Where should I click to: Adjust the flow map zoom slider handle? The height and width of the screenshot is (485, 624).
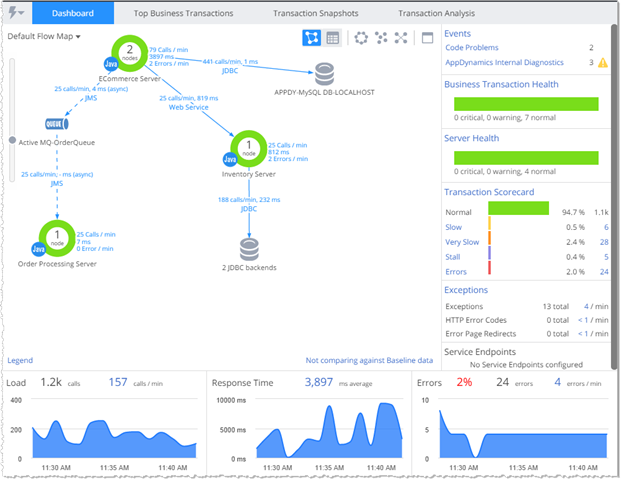pos(12,140)
